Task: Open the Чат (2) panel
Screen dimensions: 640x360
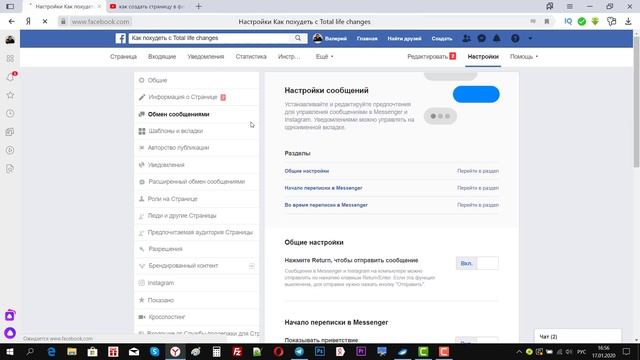Action: (x=578, y=336)
